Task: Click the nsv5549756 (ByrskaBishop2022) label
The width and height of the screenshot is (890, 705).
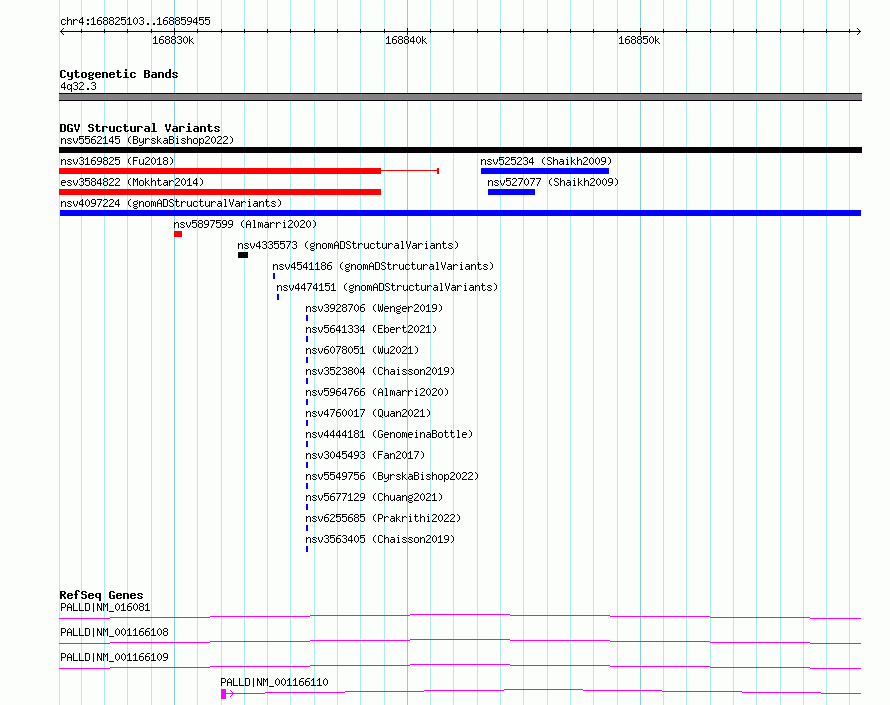Action: (x=392, y=476)
